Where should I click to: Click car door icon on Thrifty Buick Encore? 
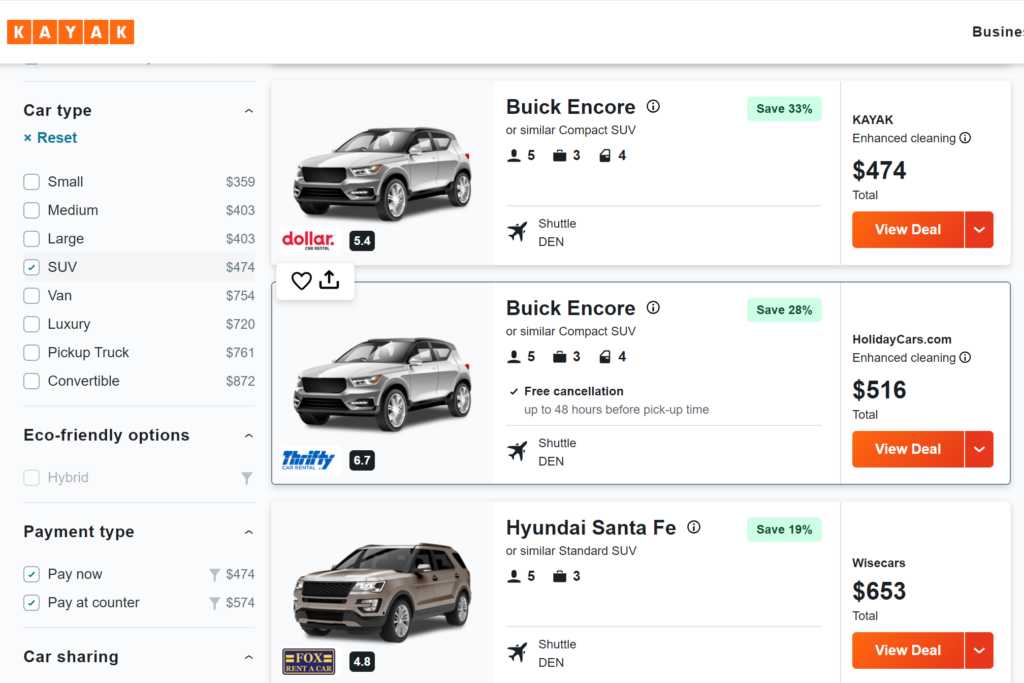click(605, 357)
